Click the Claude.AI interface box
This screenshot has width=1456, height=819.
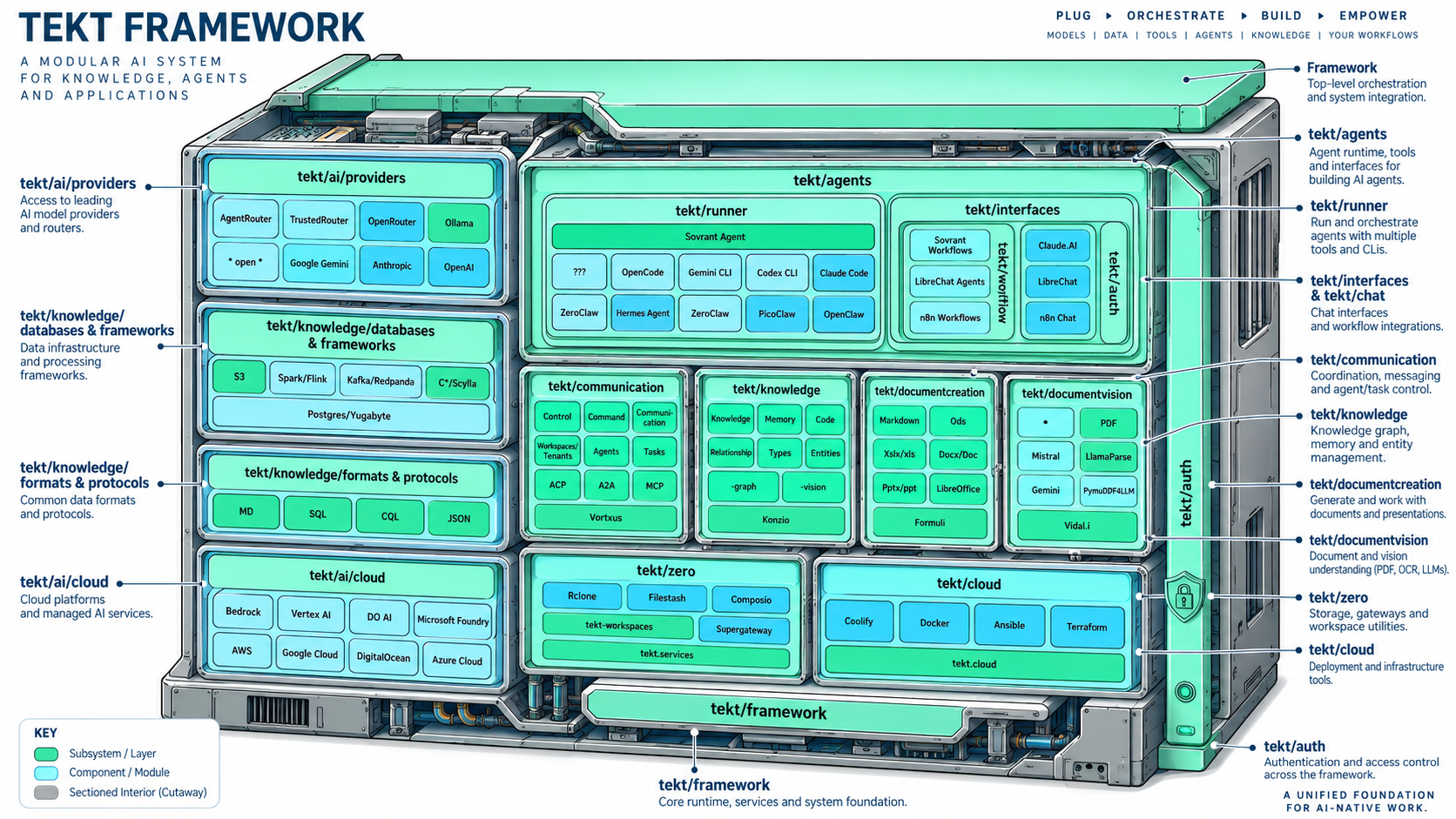[1057, 245]
